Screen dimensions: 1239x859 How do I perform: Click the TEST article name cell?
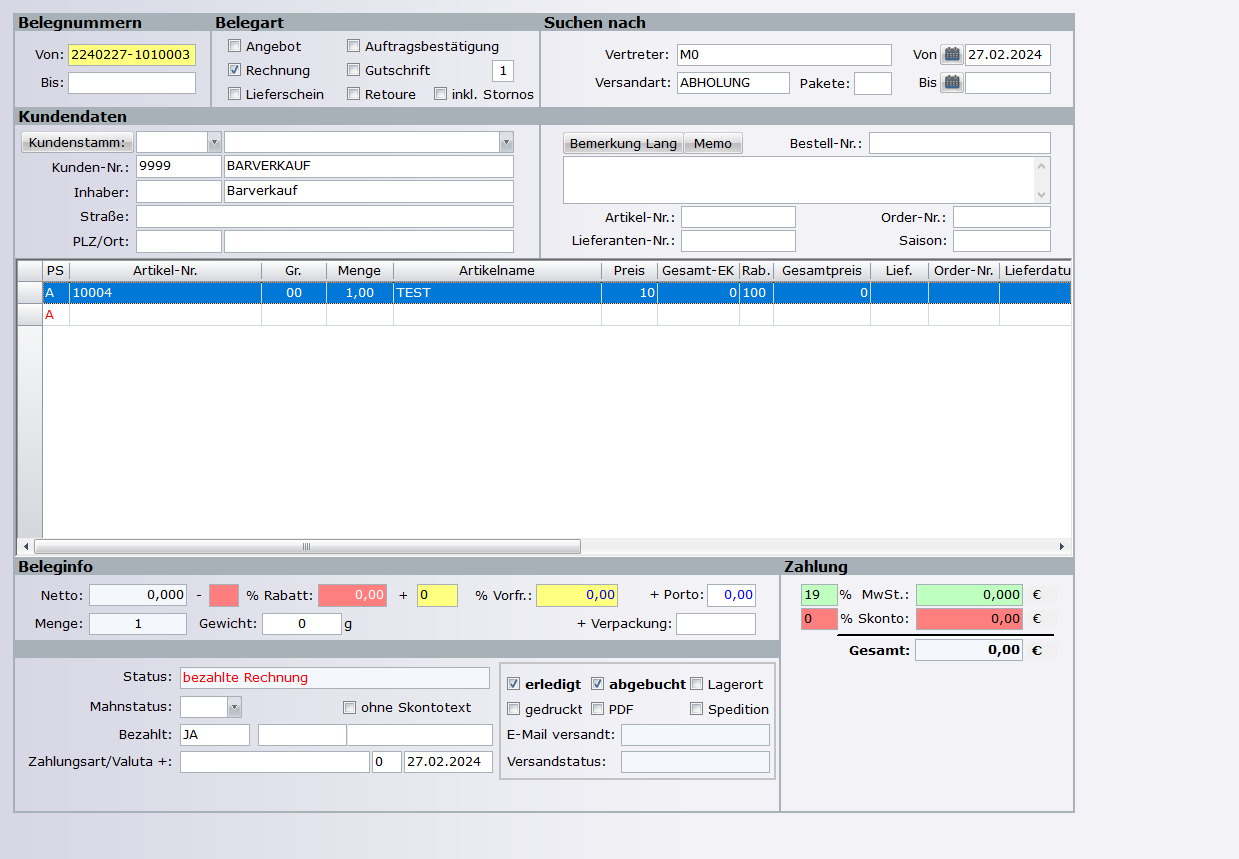497,292
